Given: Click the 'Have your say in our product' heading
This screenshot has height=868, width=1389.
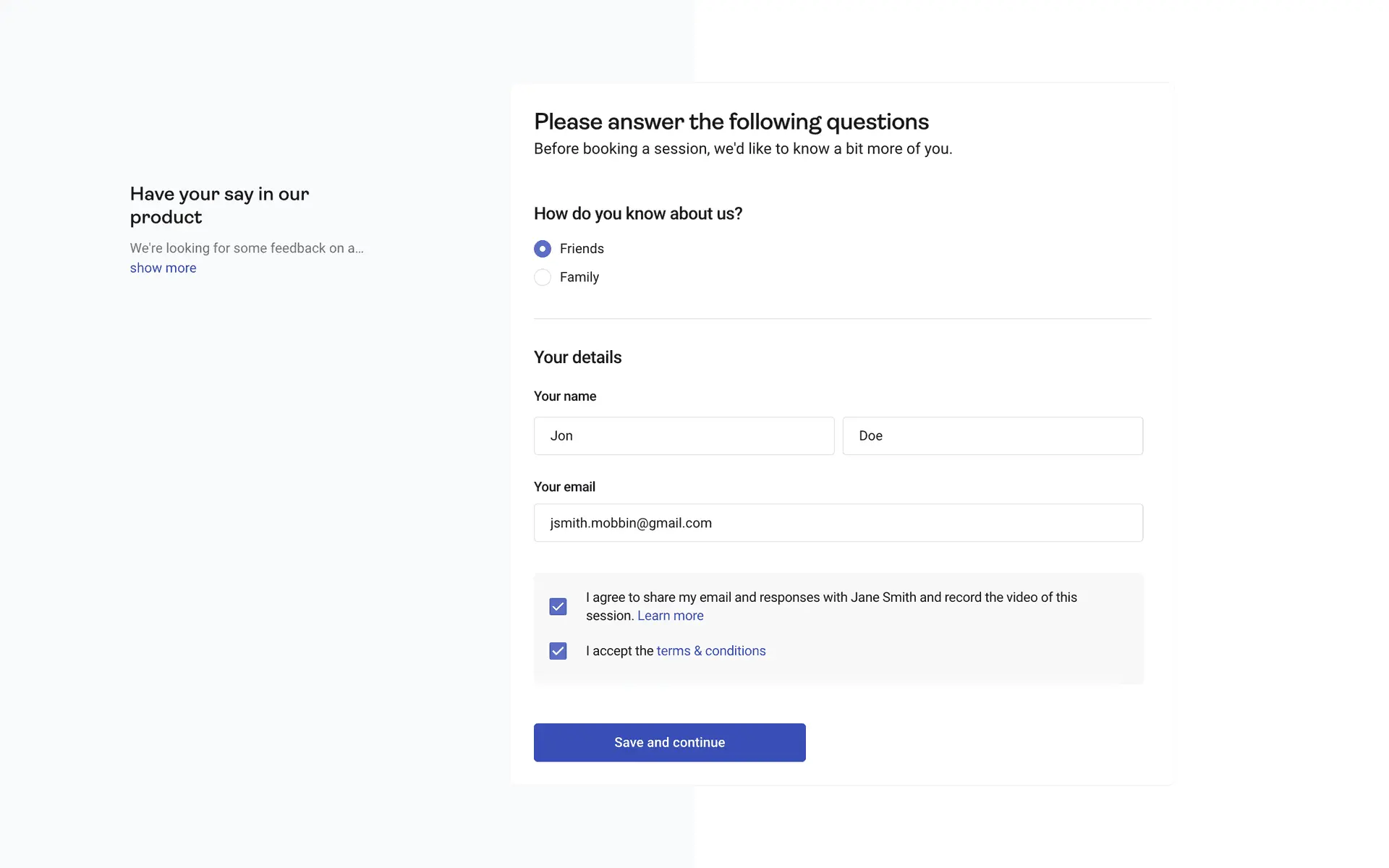Looking at the screenshot, I should tap(219, 205).
